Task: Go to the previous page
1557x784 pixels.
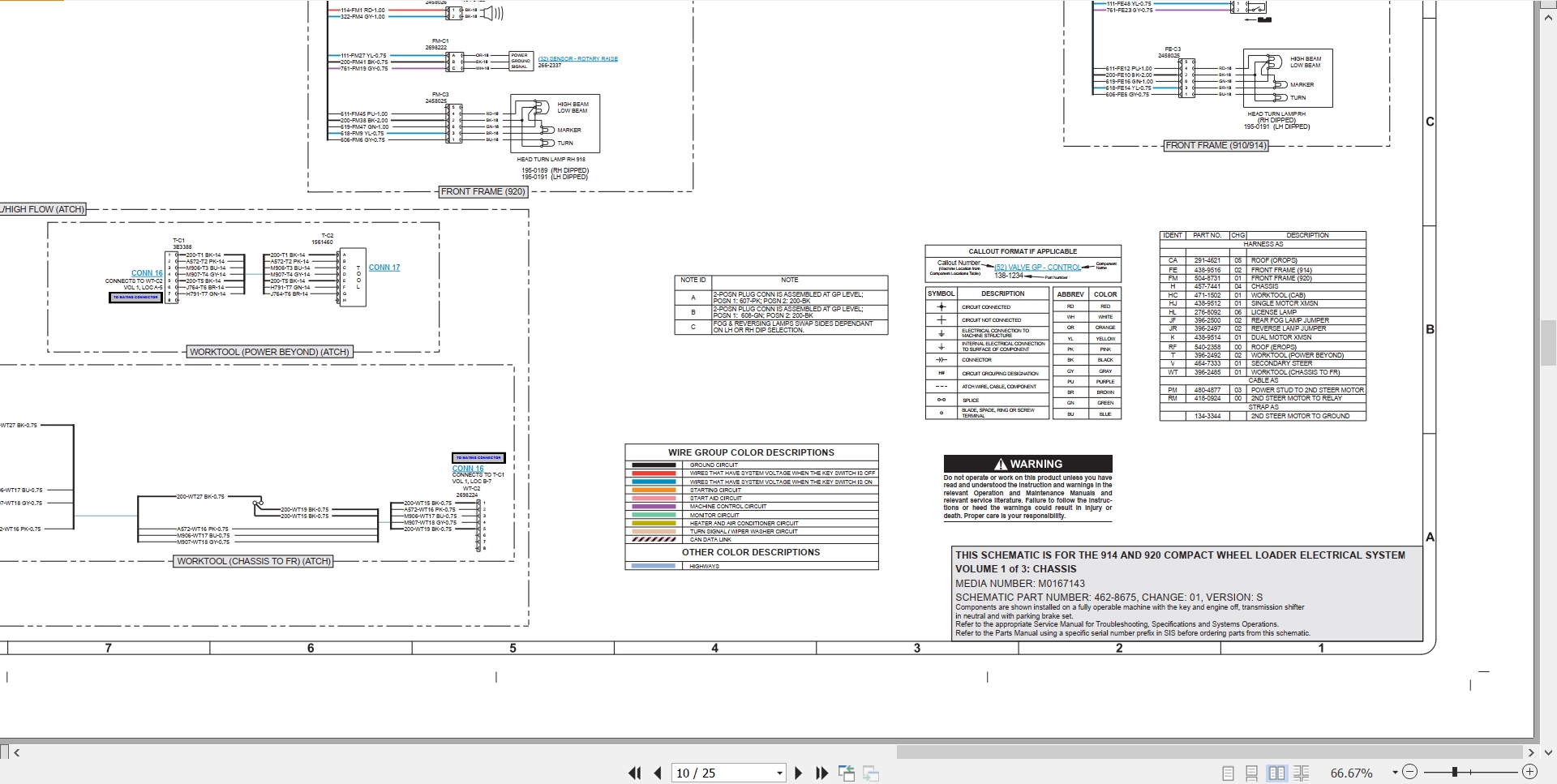Action: point(658,773)
